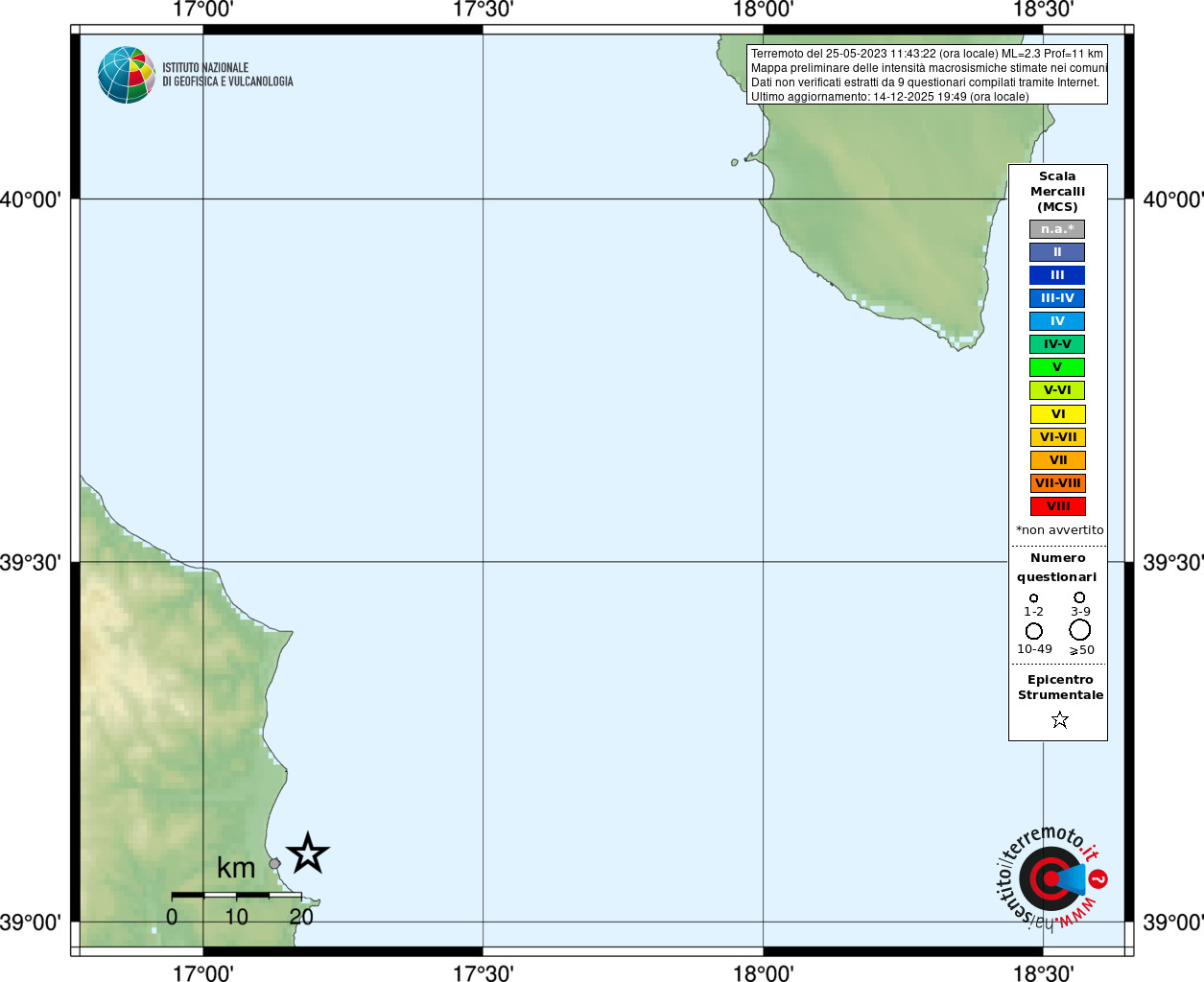Click the 1-2 questionnaires circle symbol
This screenshot has height=982, width=1204.
coord(1033,598)
